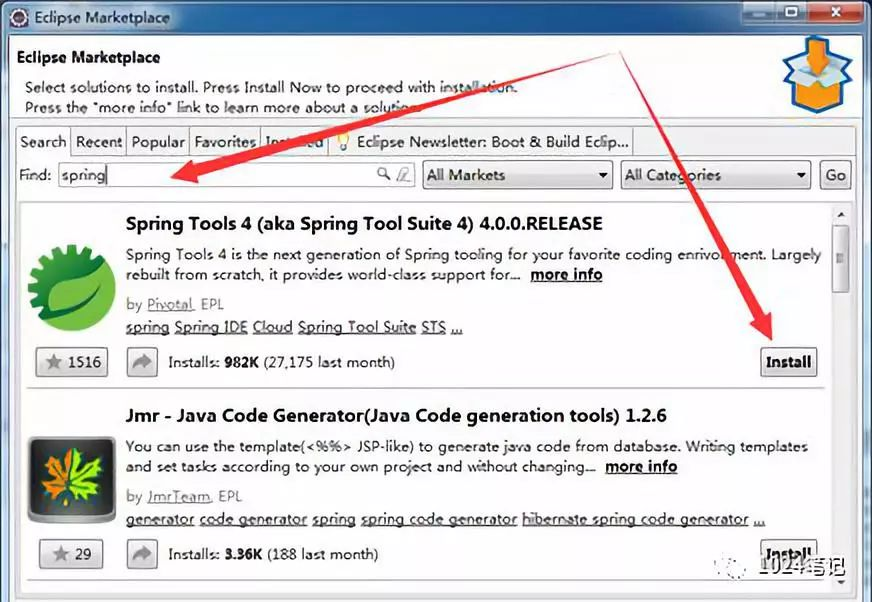Click the Spring Tools 4 leaf logo

pyautogui.click(x=70, y=289)
